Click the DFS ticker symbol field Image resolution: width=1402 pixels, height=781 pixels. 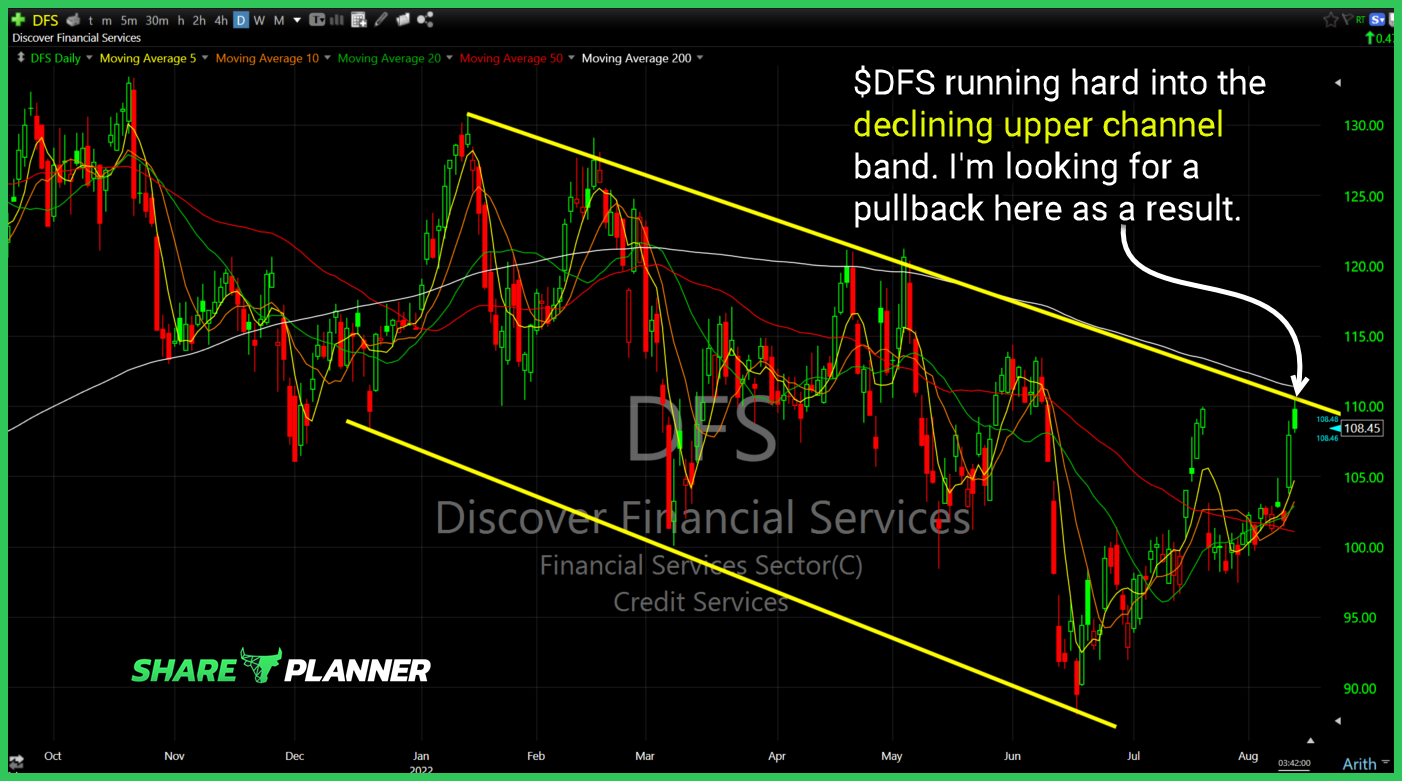pyautogui.click(x=46, y=20)
